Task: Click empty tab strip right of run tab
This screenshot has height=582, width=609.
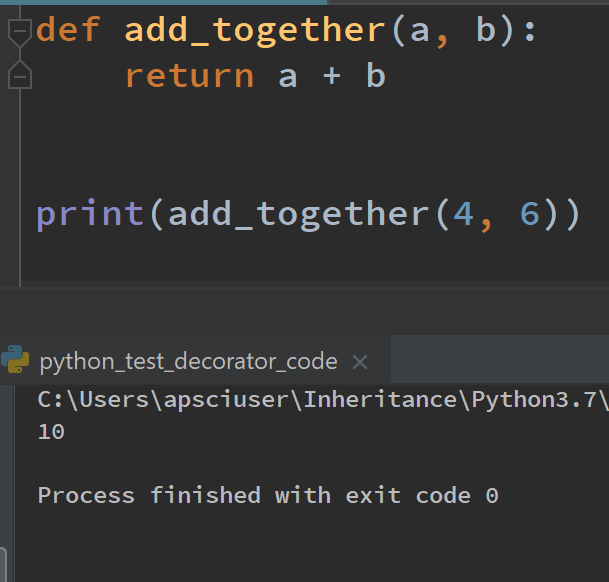Action: [500, 361]
